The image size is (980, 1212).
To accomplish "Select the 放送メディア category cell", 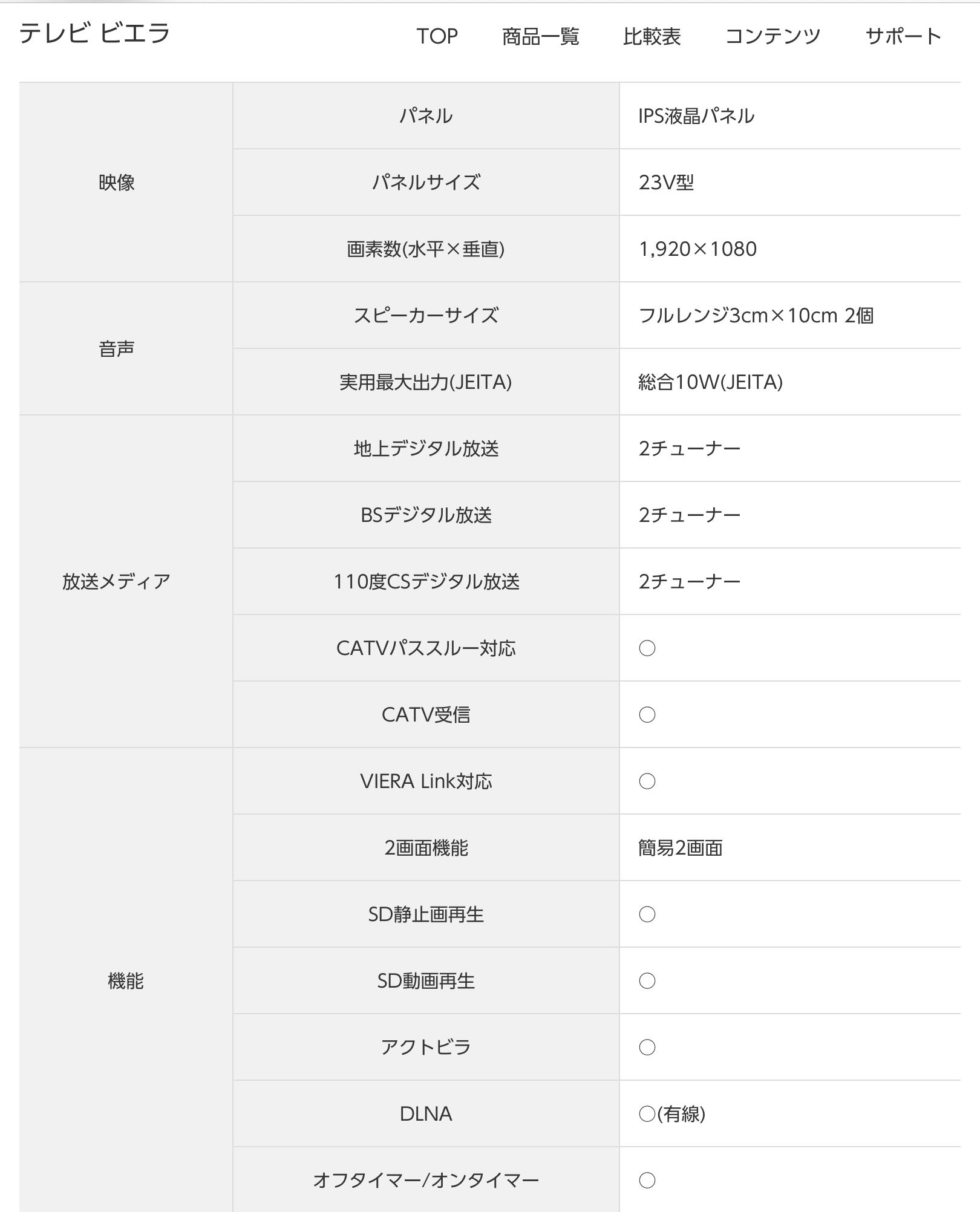I will tap(117, 581).
